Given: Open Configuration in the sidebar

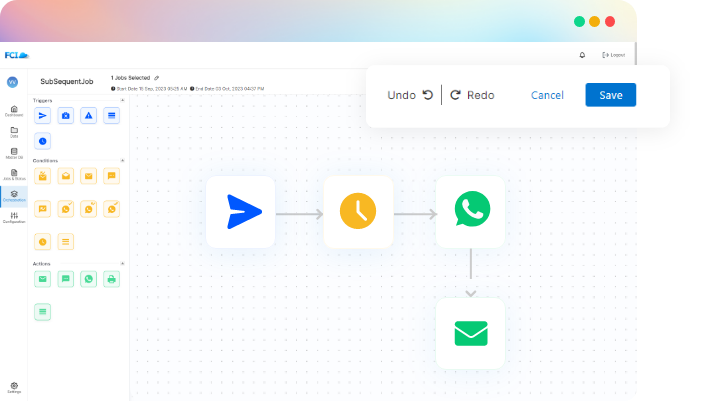Looking at the screenshot, I should tap(14, 217).
